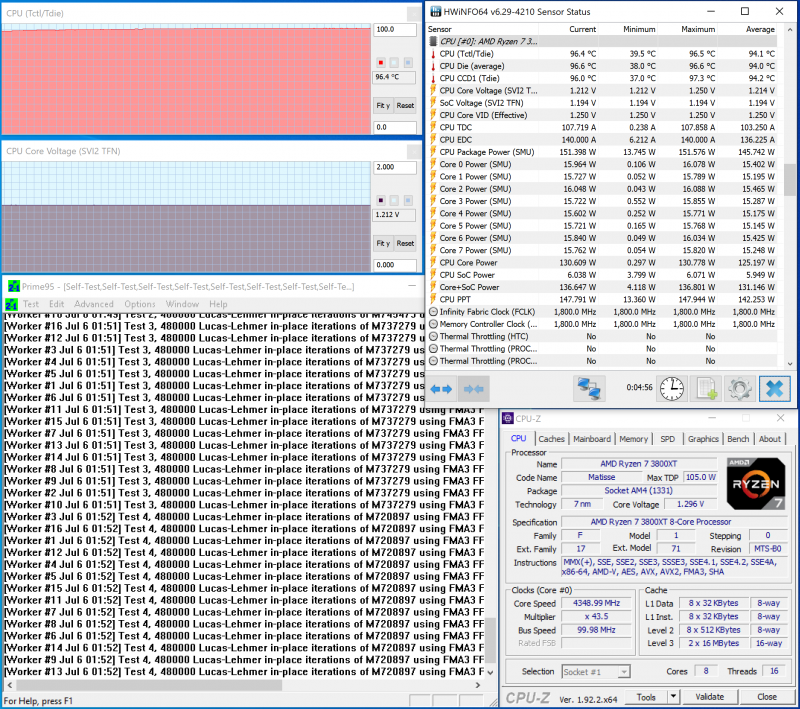Click the HWiNFO expand columns arrows icon
Screen dimensions: 800x709
coord(441,389)
